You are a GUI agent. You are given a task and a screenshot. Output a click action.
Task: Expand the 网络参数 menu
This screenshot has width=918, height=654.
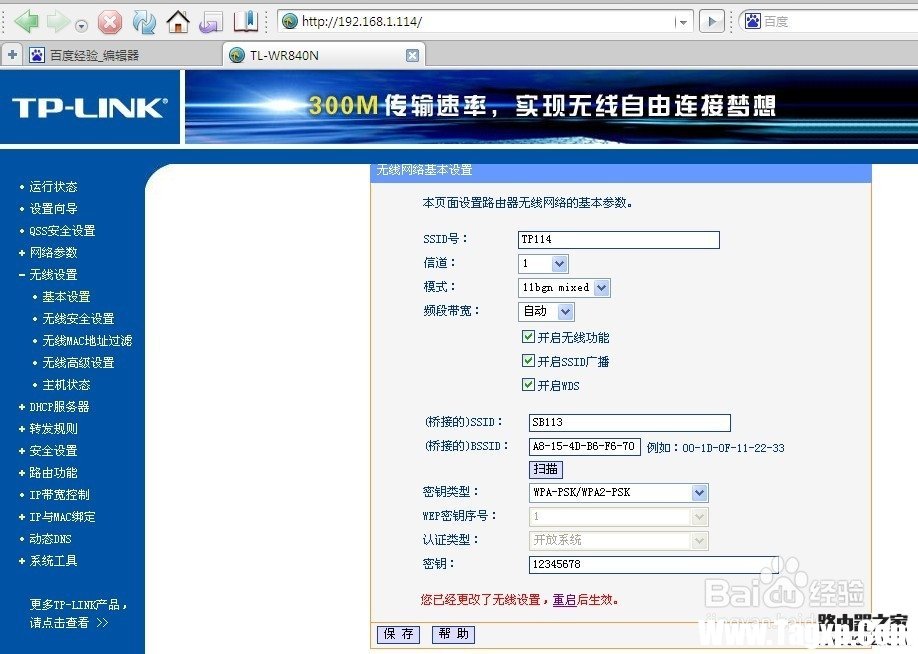tap(53, 253)
